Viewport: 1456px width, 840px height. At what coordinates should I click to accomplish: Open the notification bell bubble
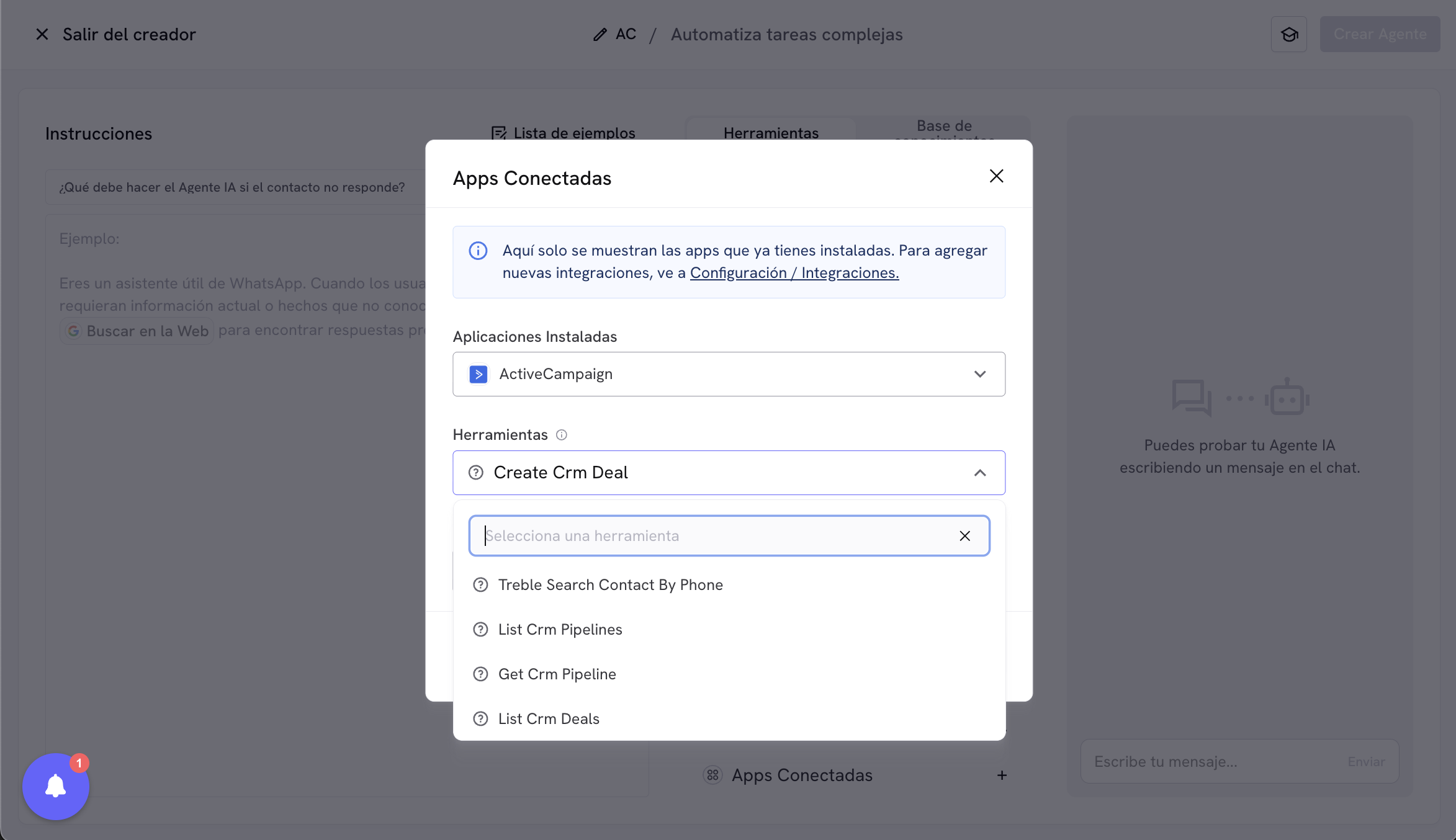click(56, 786)
